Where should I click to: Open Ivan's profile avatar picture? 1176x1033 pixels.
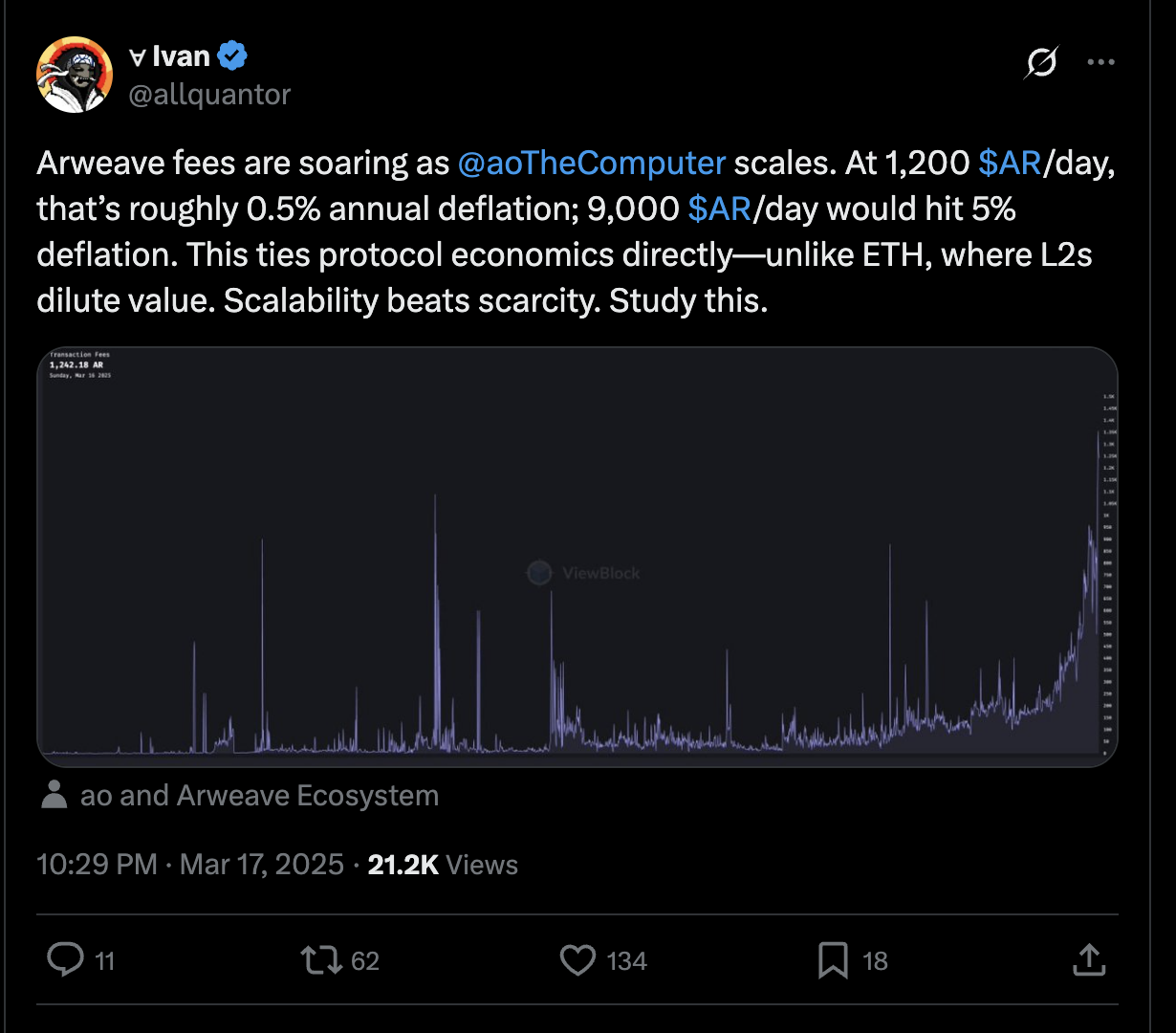point(75,75)
